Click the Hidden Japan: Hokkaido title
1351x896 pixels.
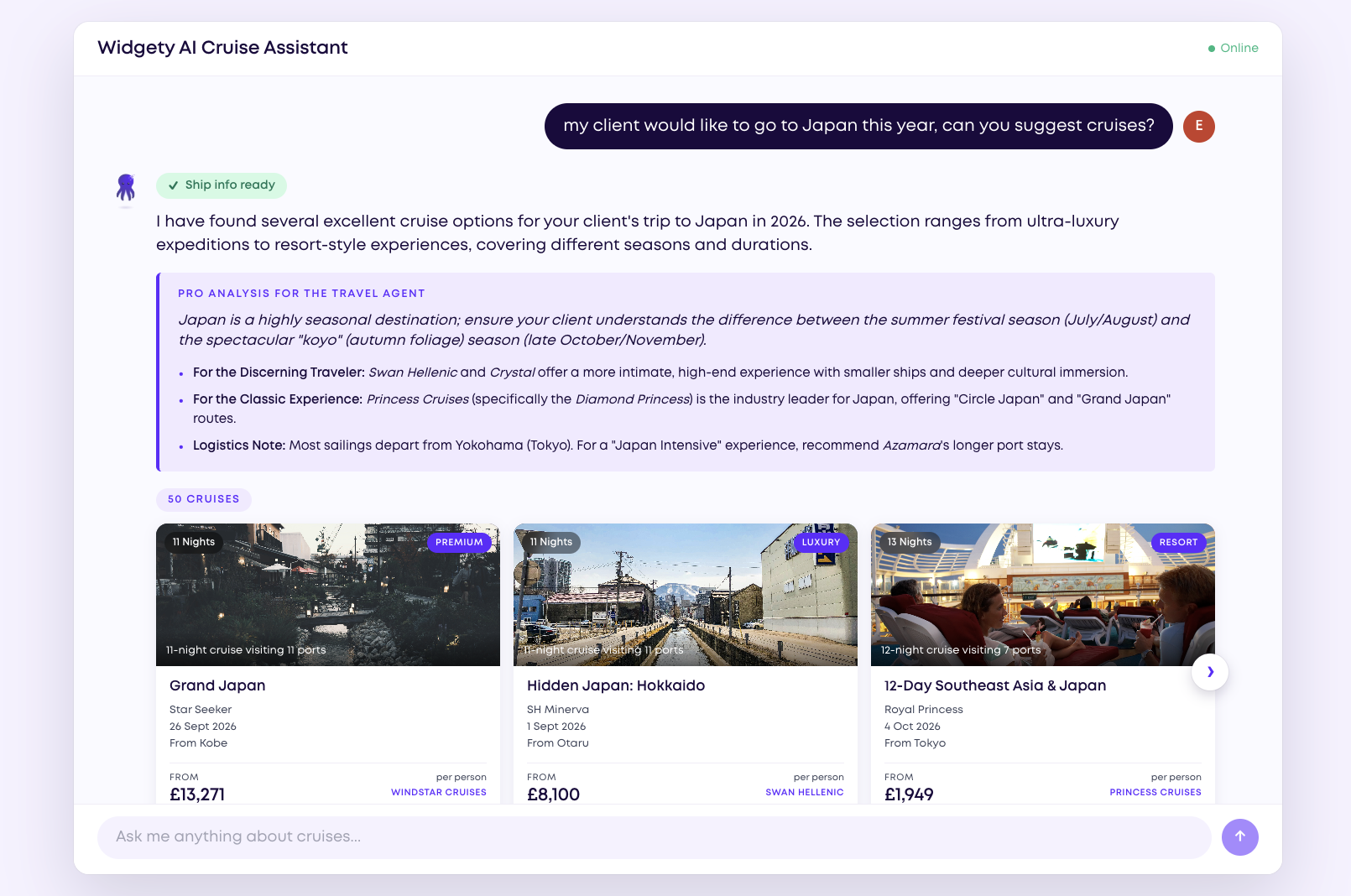point(616,685)
